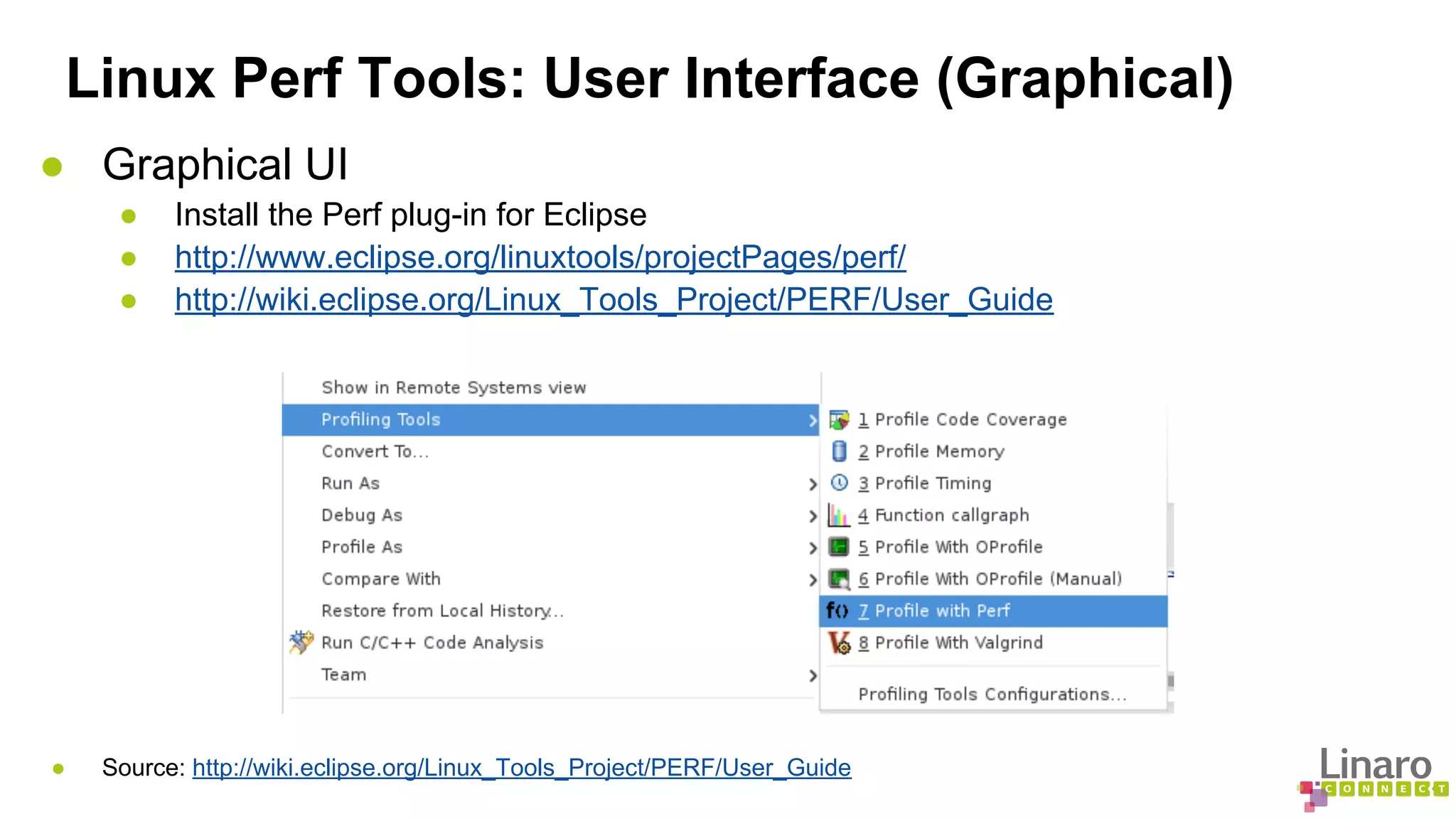
Task: Choose 4 Function callgraph entry
Action: coord(993,515)
